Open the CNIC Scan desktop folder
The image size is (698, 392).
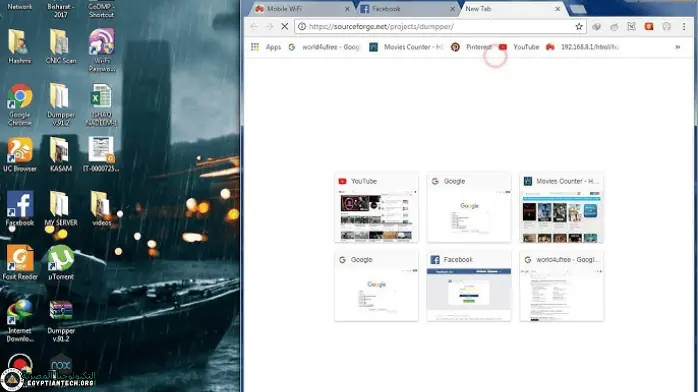(61, 46)
